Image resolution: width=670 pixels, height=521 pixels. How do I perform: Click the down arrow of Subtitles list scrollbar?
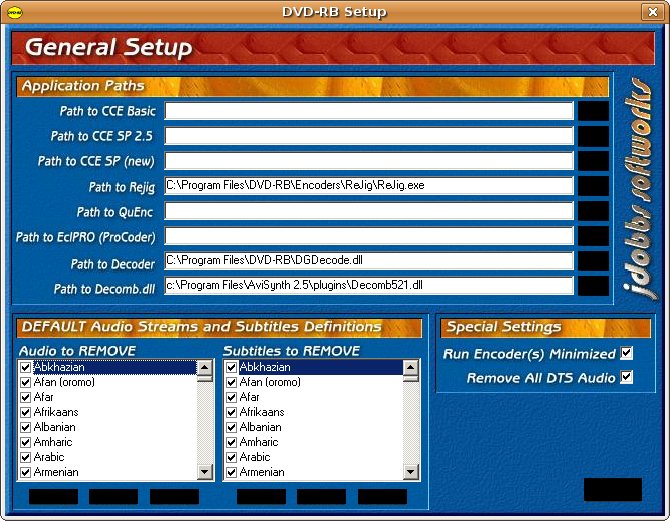[411, 472]
